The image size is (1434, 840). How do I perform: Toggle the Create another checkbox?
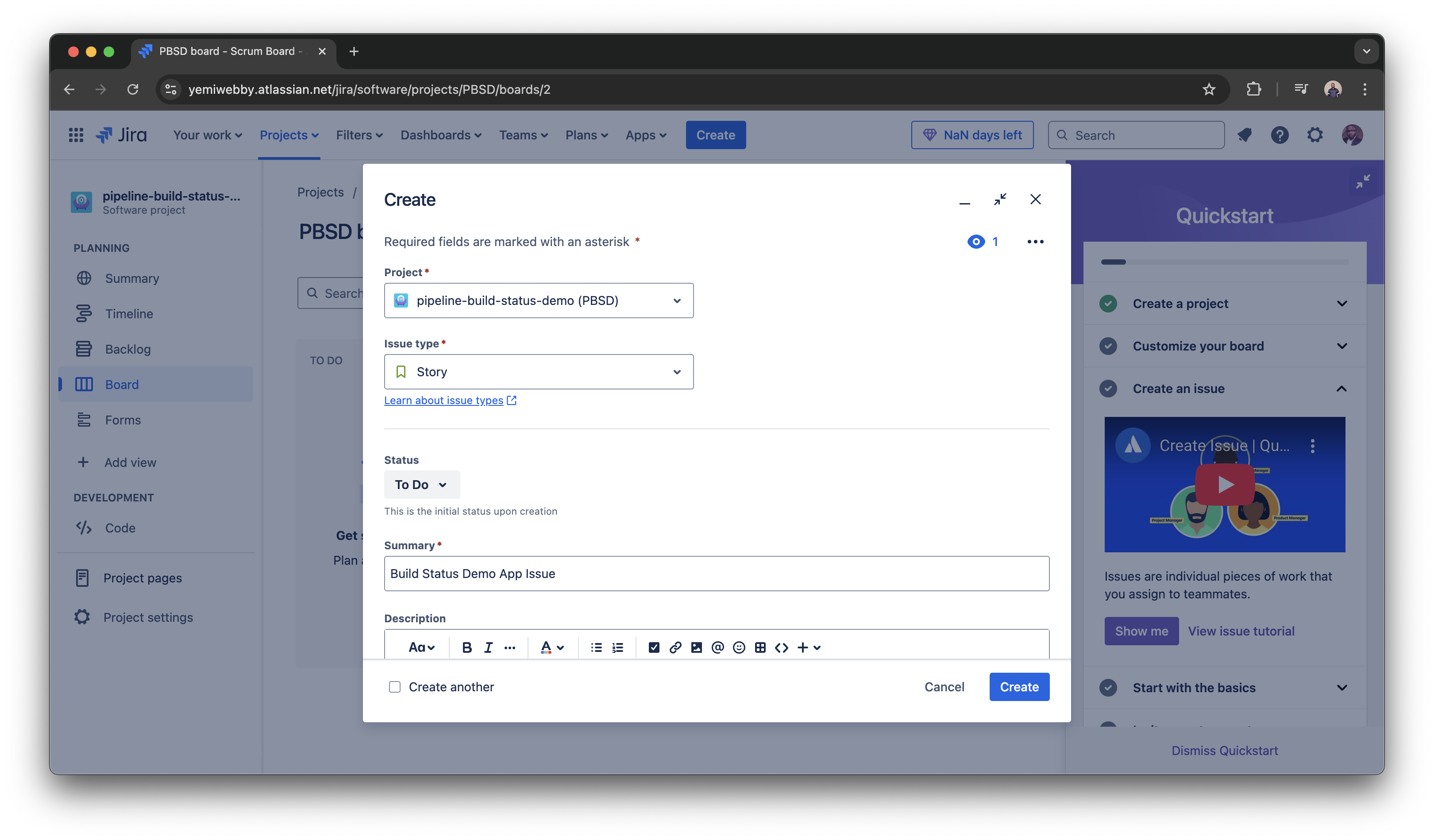coord(394,687)
